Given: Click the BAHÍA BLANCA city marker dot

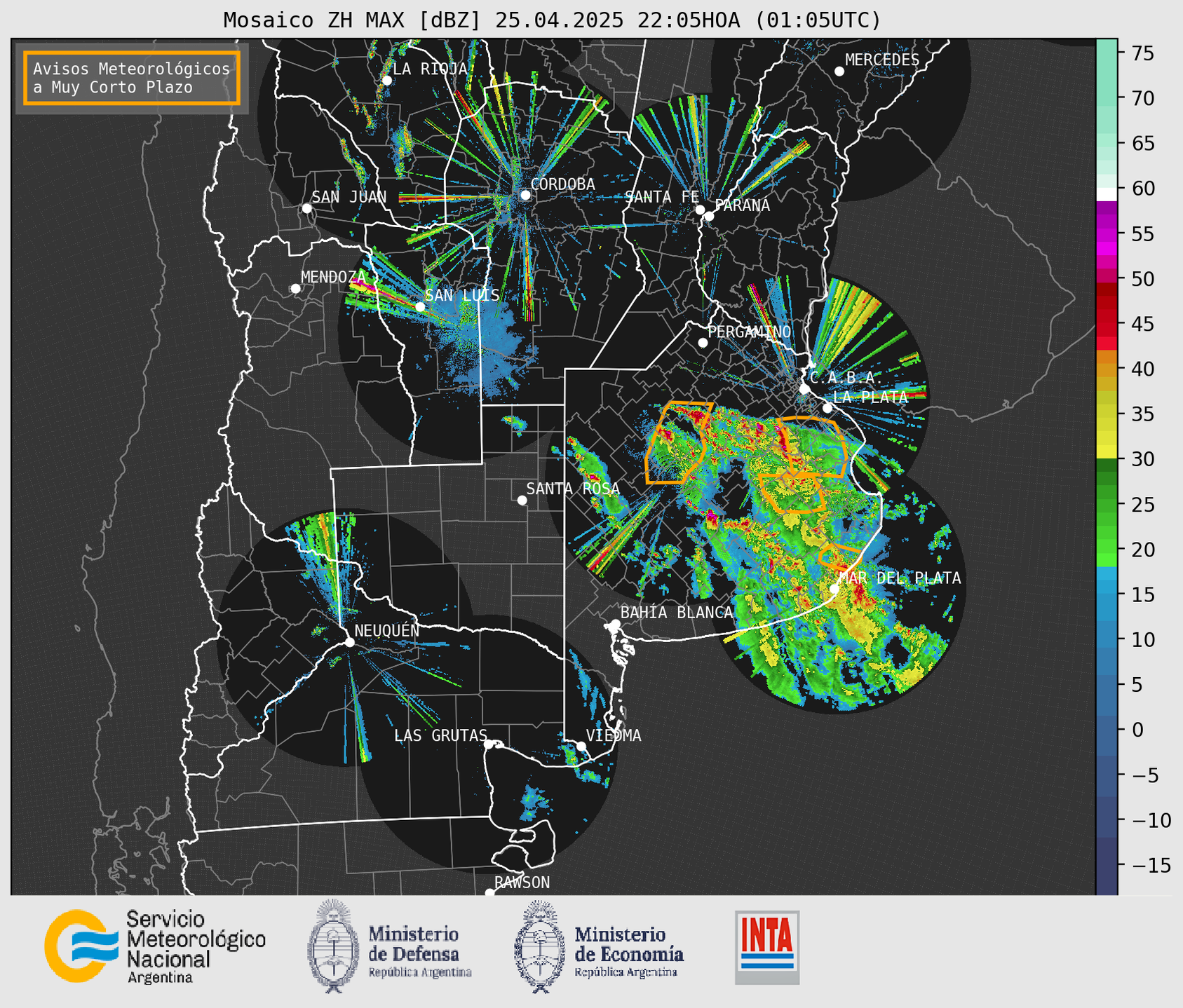Looking at the screenshot, I should pos(615,624).
